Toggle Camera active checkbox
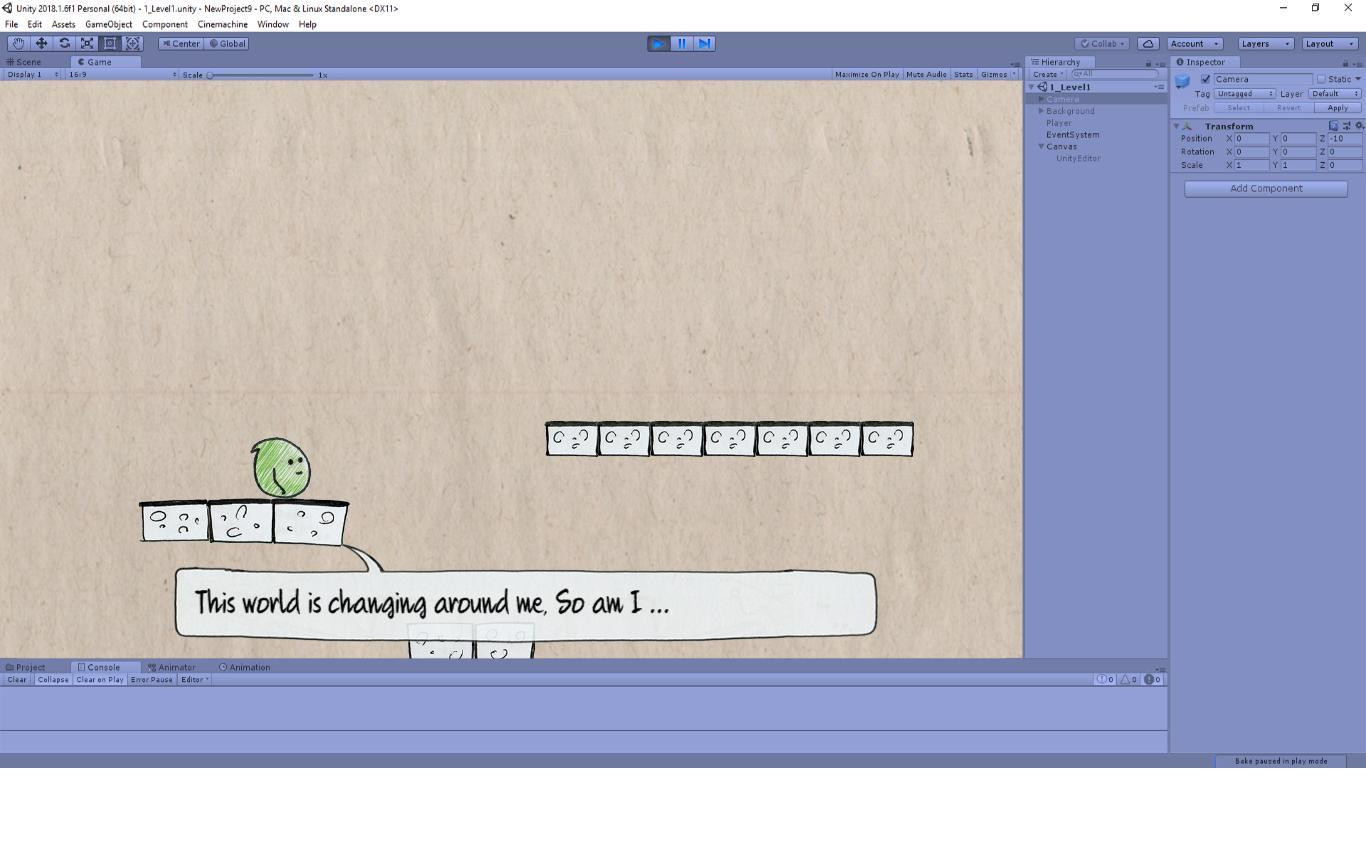 pos(1205,79)
